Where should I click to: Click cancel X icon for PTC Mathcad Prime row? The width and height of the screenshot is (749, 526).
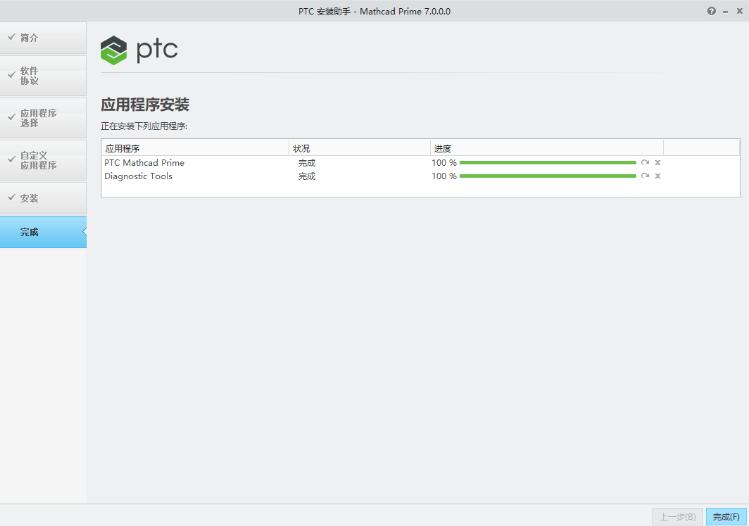(658, 163)
